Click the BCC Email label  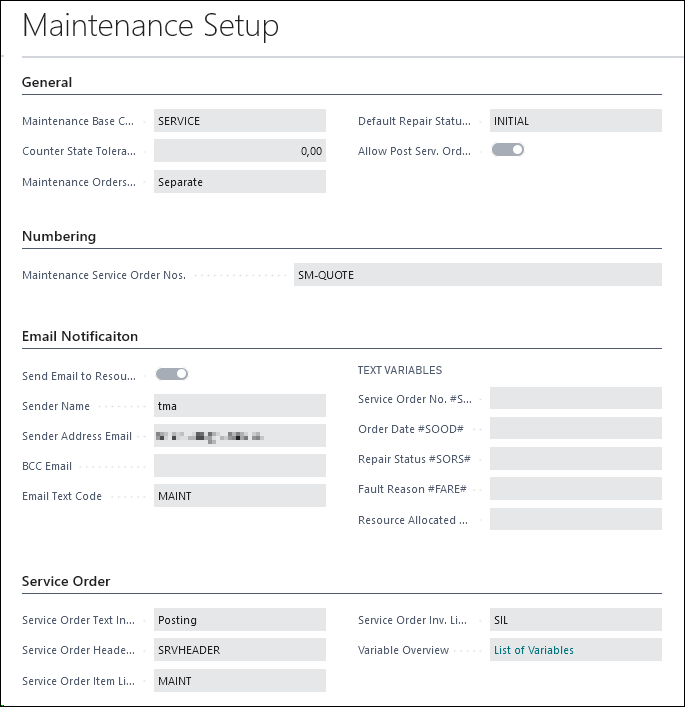click(47, 466)
